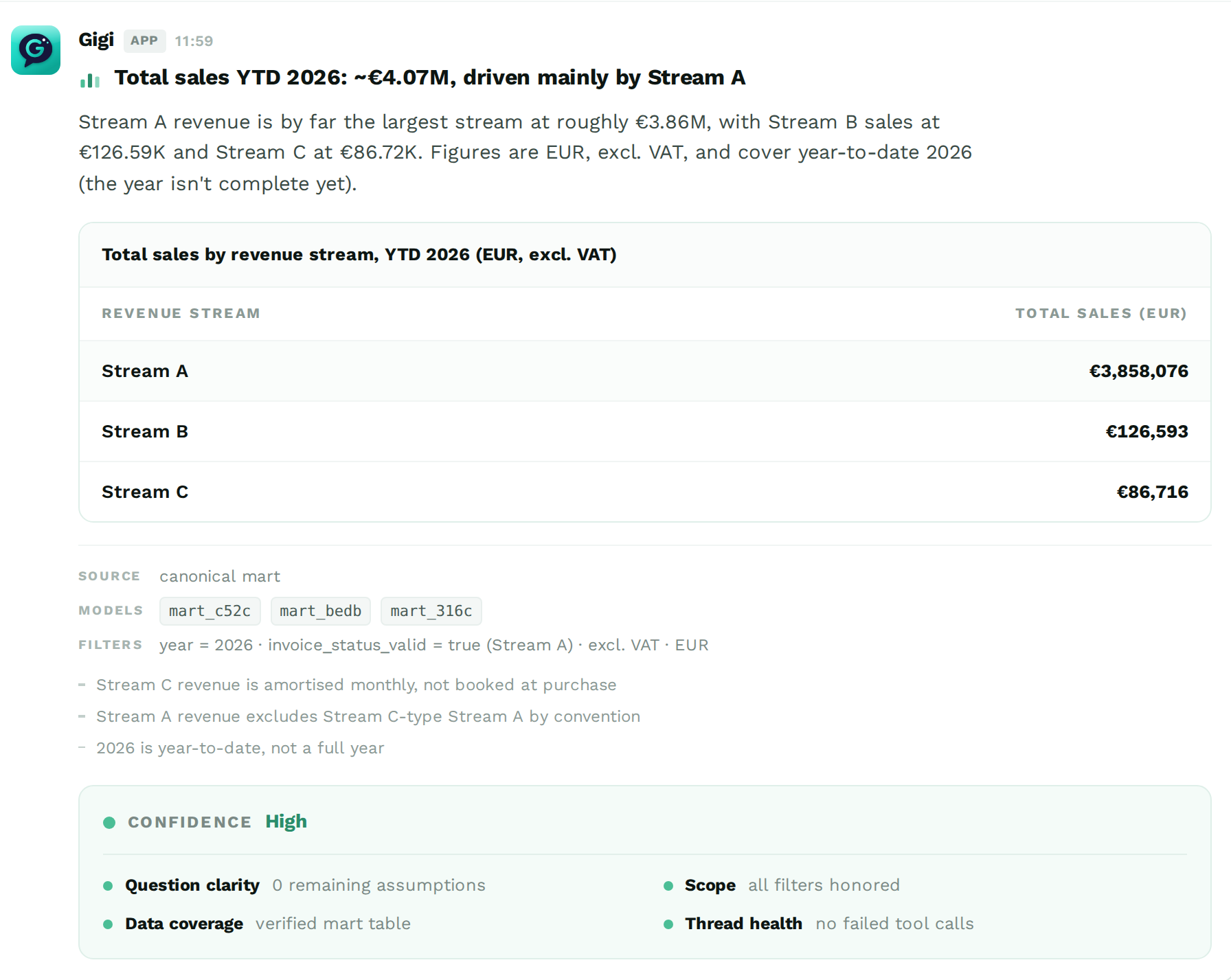Click the 'High' confidence value

click(x=286, y=822)
